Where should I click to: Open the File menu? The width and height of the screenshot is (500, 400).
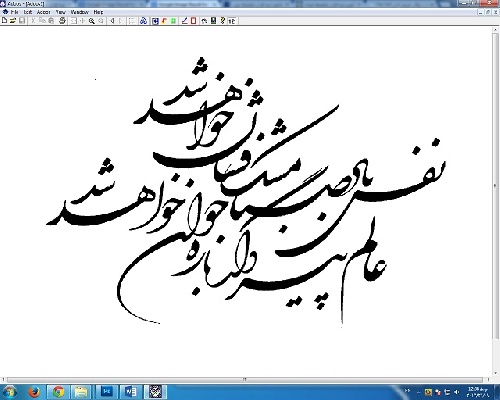coord(15,12)
